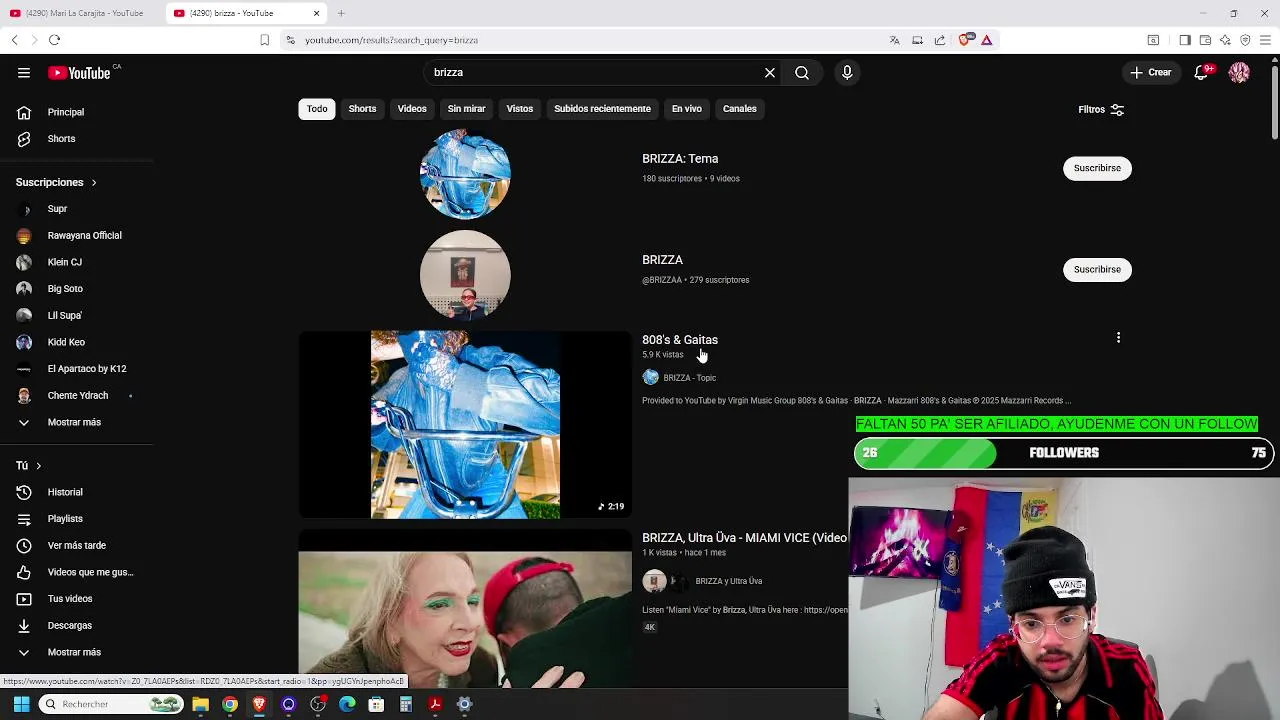Open Windows Start menu
The width and height of the screenshot is (1280, 720).
[x=21, y=704]
